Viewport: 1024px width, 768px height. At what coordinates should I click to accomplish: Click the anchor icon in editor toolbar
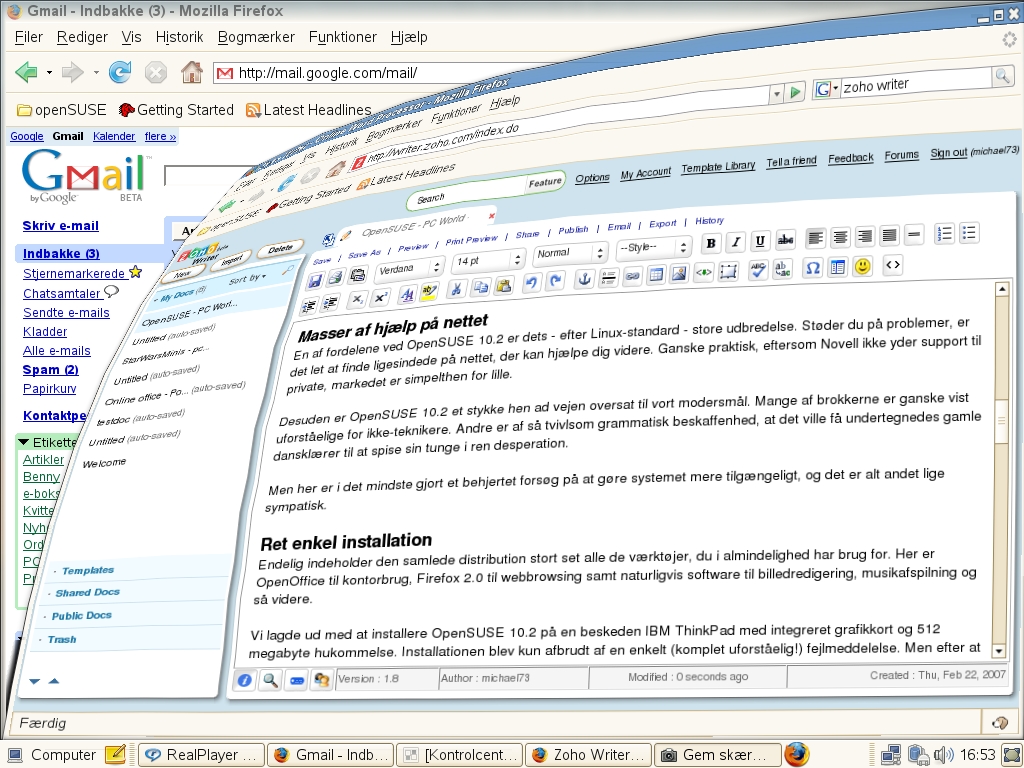(586, 278)
